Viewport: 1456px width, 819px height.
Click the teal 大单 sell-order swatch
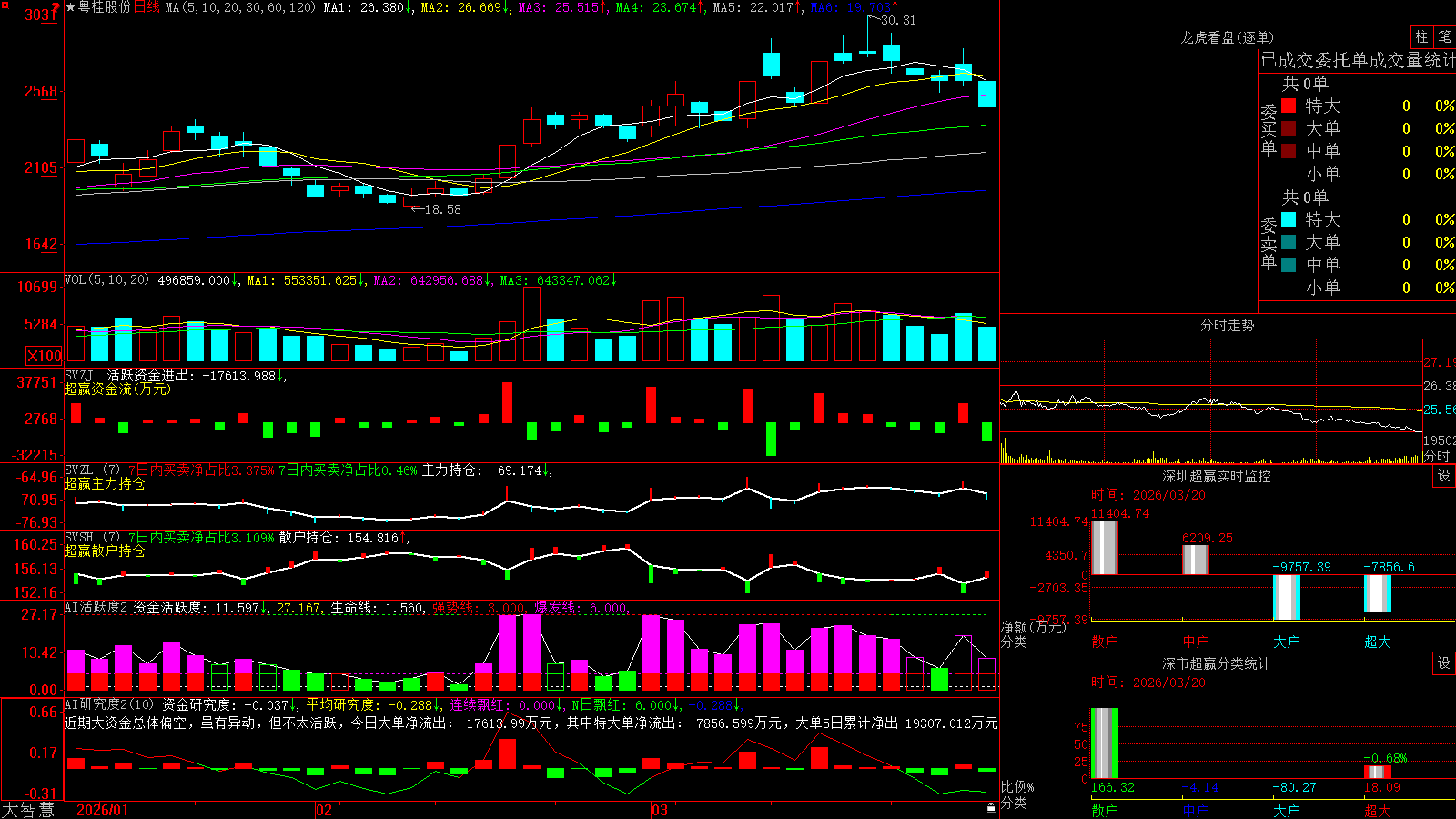[1289, 242]
